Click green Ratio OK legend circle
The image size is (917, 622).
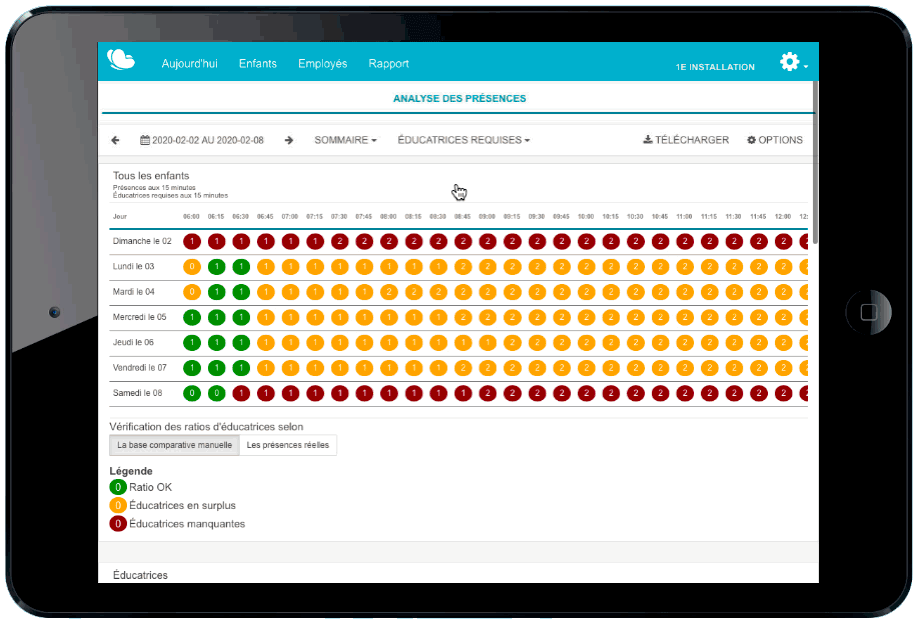click(118, 488)
